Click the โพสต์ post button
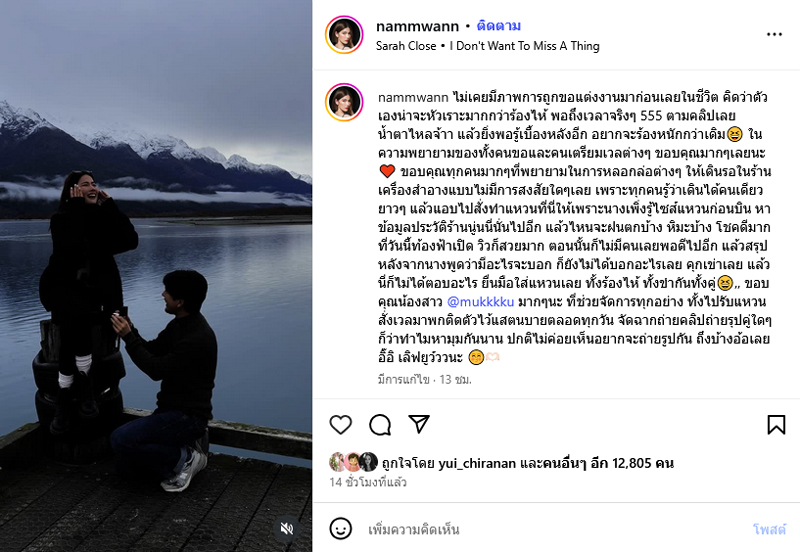Image resolution: width=800 pixels, height=552 pixels. (x=769, y=530)
